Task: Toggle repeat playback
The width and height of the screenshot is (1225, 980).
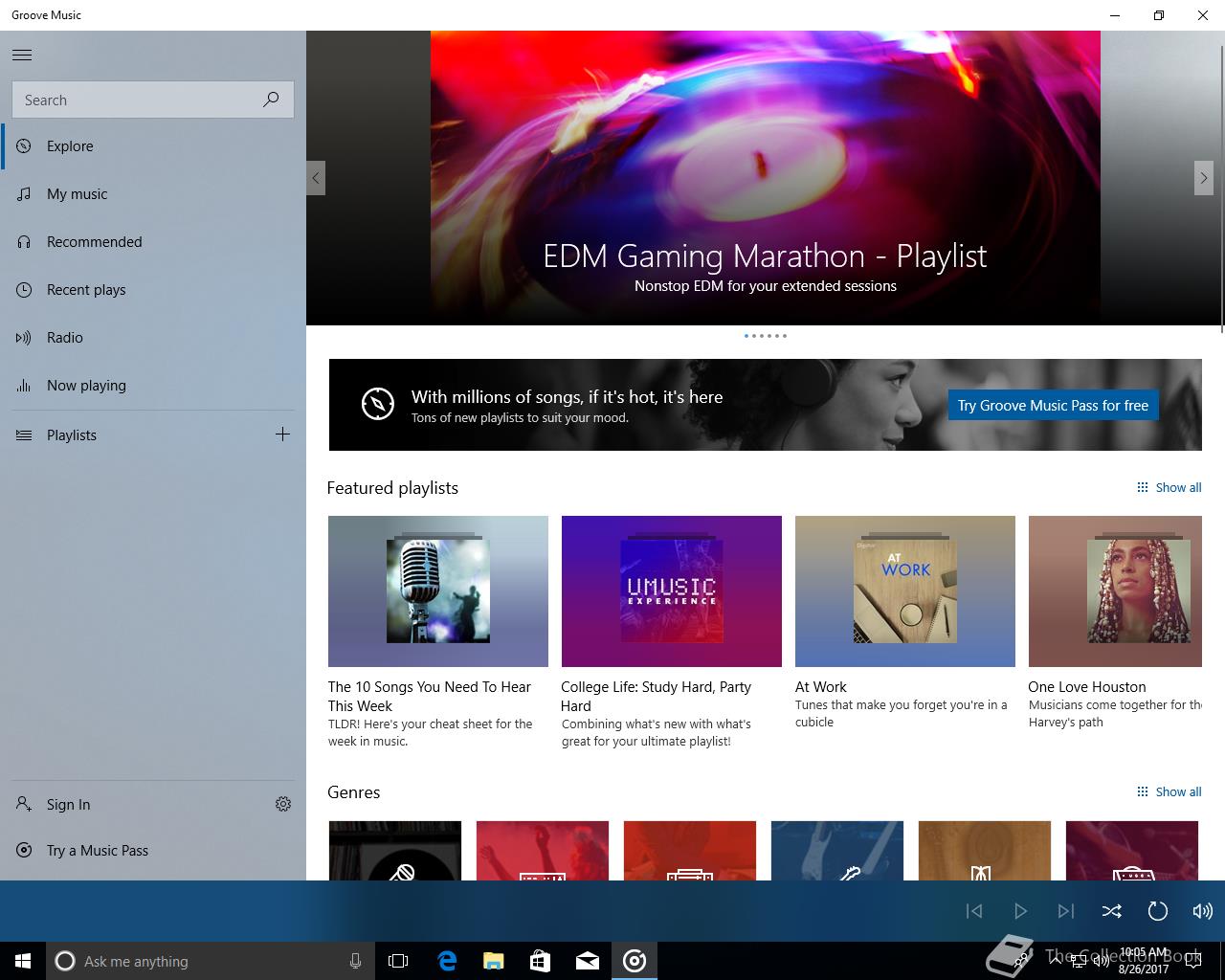Action: 1158,911
